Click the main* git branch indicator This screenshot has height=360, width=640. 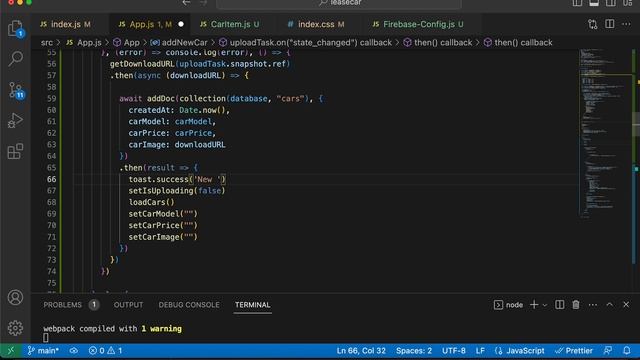click(x=43, y=351)
